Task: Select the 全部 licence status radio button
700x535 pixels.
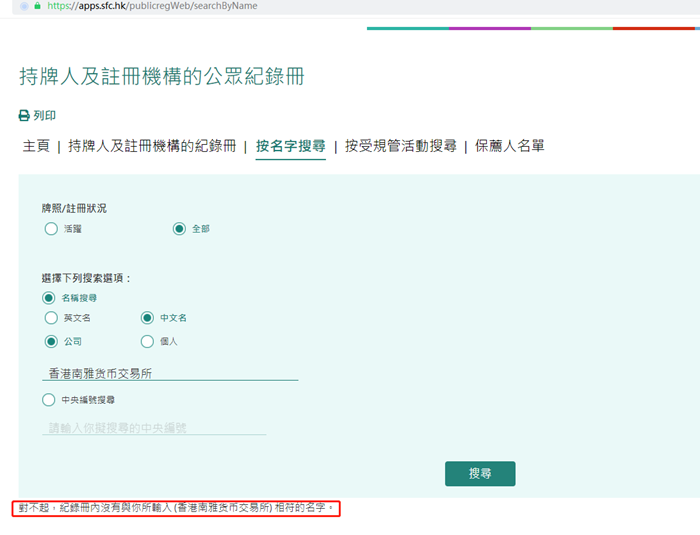Action: point(179,229)
